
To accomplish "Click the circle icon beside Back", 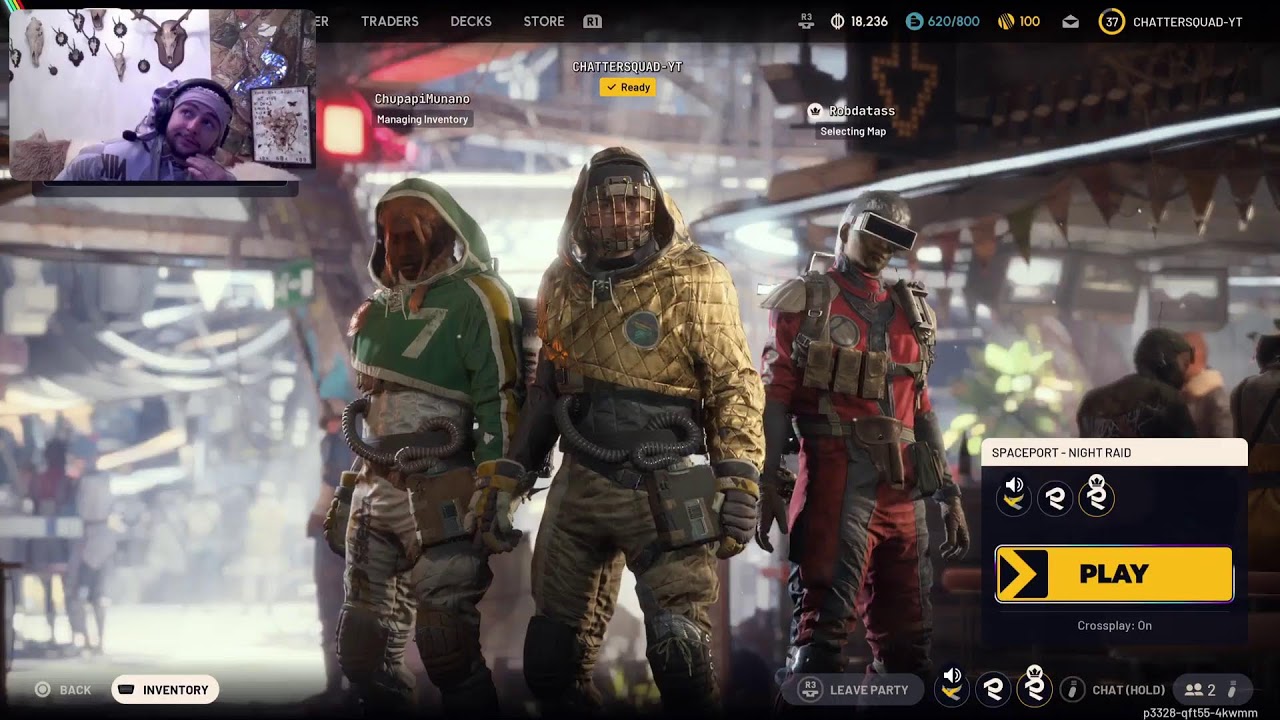I will [42, 690].
